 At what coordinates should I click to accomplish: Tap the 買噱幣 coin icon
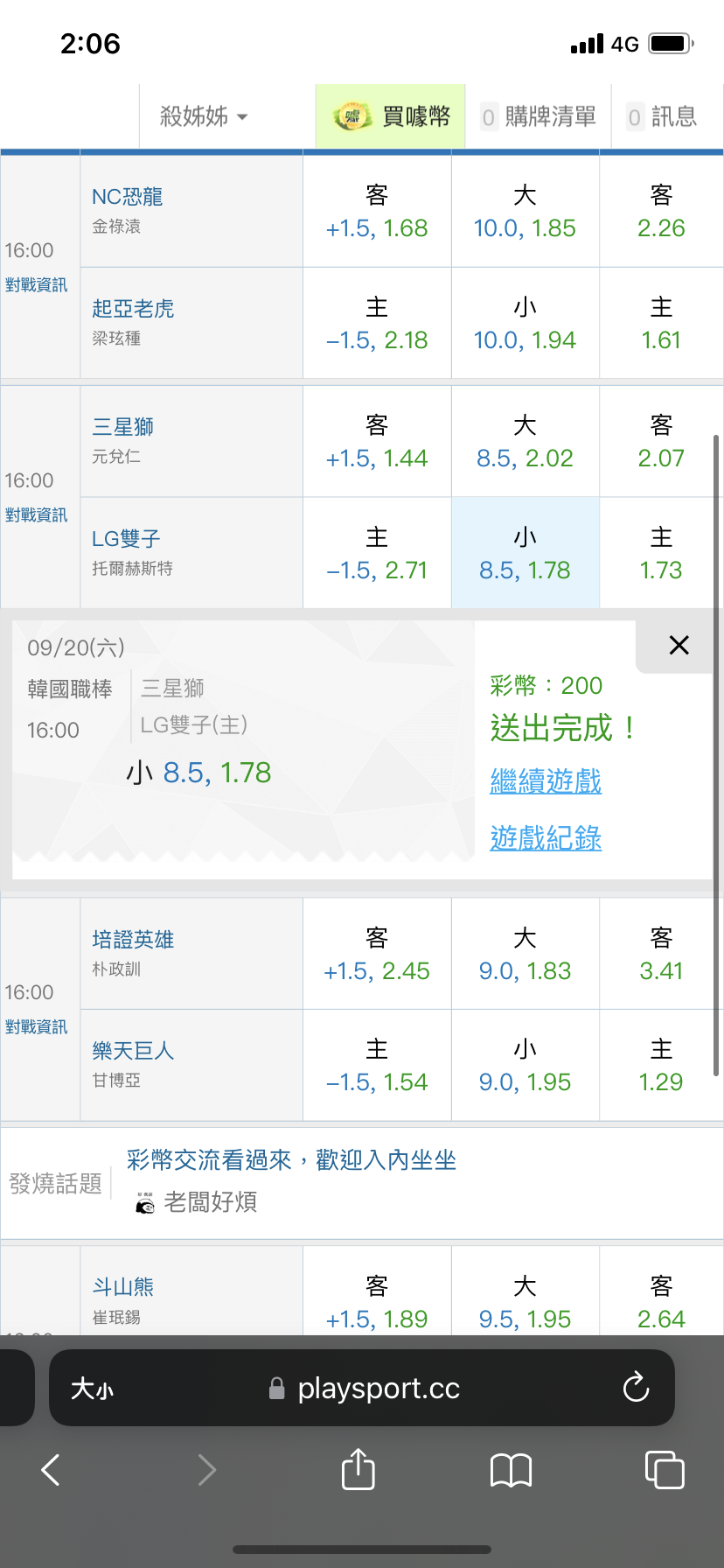pos(352,116)
